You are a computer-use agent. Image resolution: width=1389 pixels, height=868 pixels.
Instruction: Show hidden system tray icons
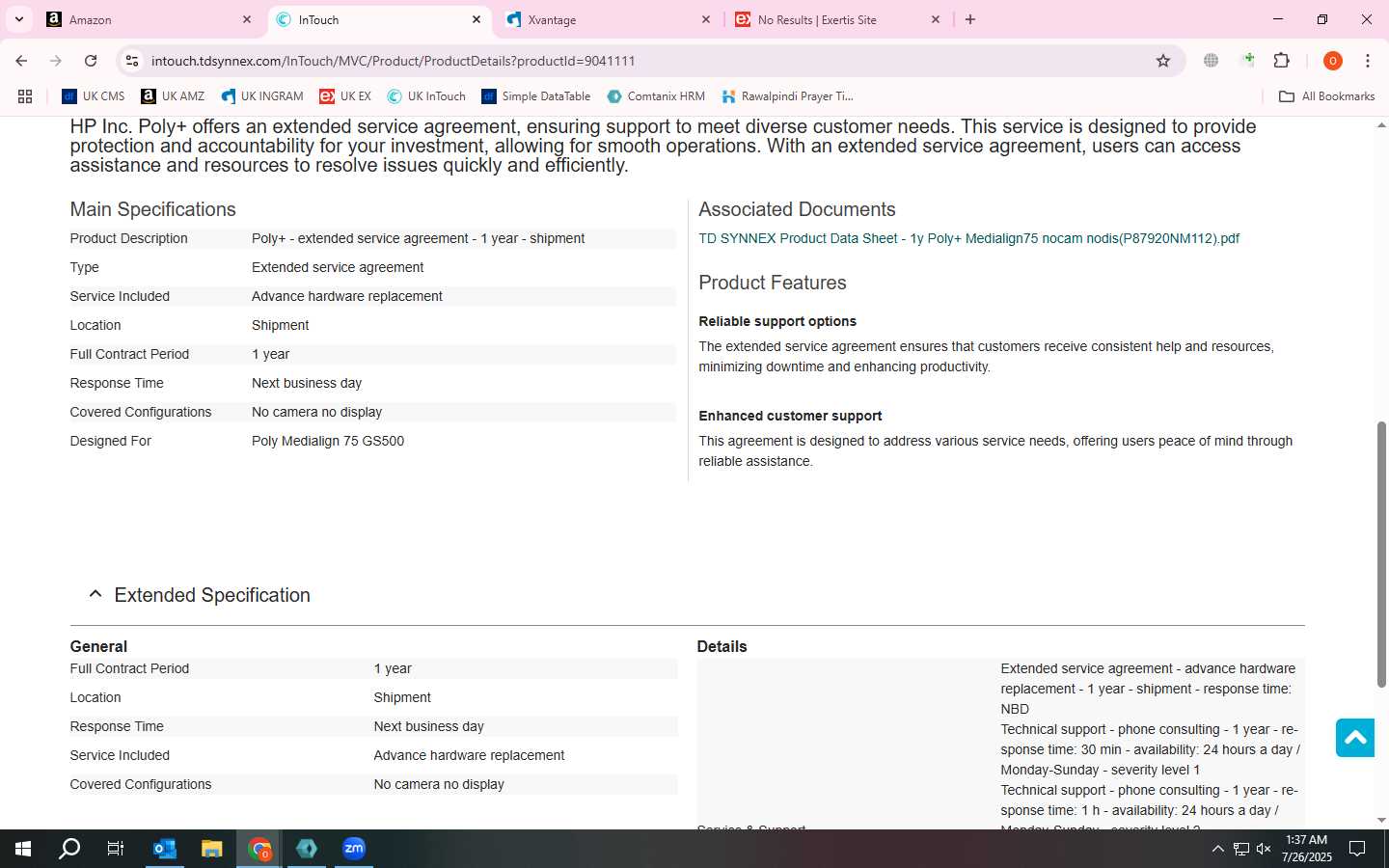(x=1217, y=849)
